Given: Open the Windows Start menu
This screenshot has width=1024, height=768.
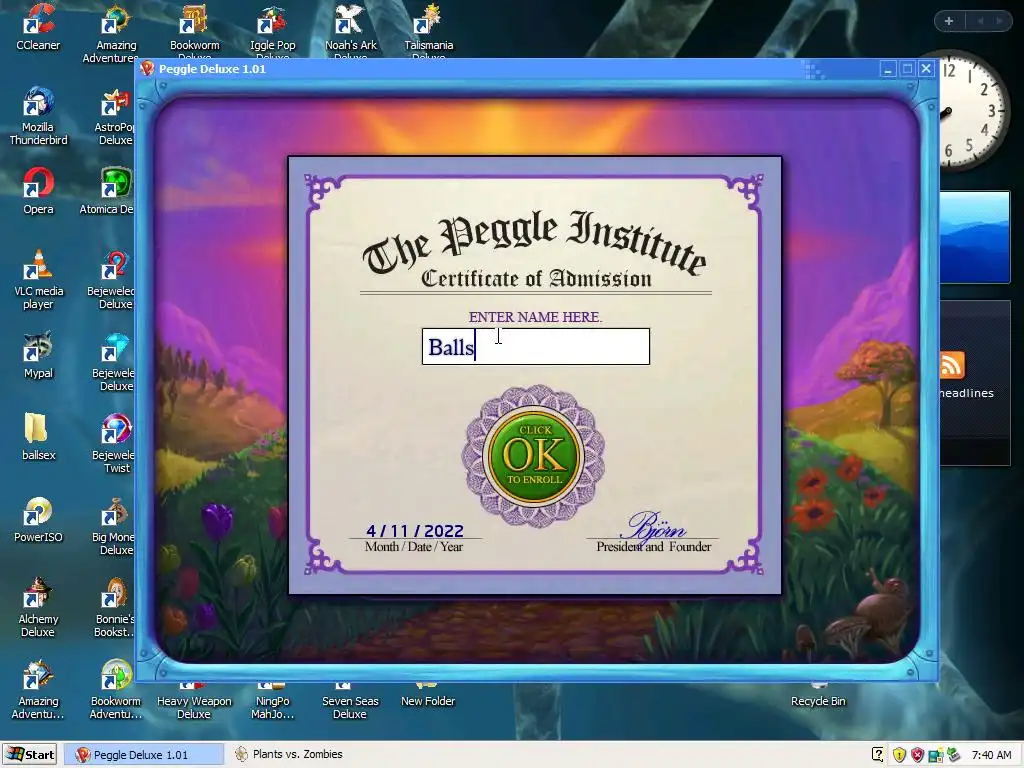Looking at the screenshot, I should (x=30, y=754).
